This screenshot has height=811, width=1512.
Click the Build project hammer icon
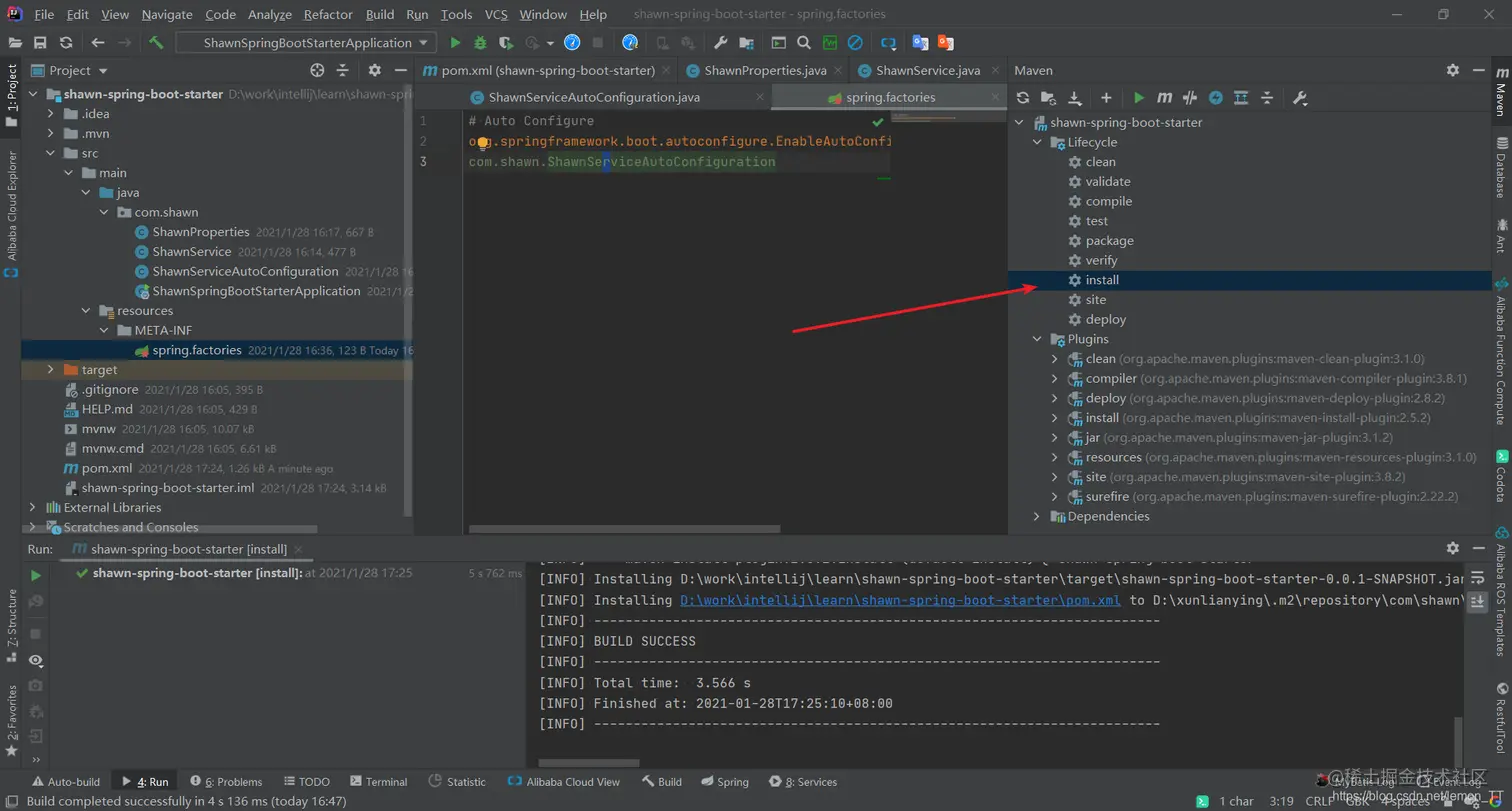click(156, 43)
